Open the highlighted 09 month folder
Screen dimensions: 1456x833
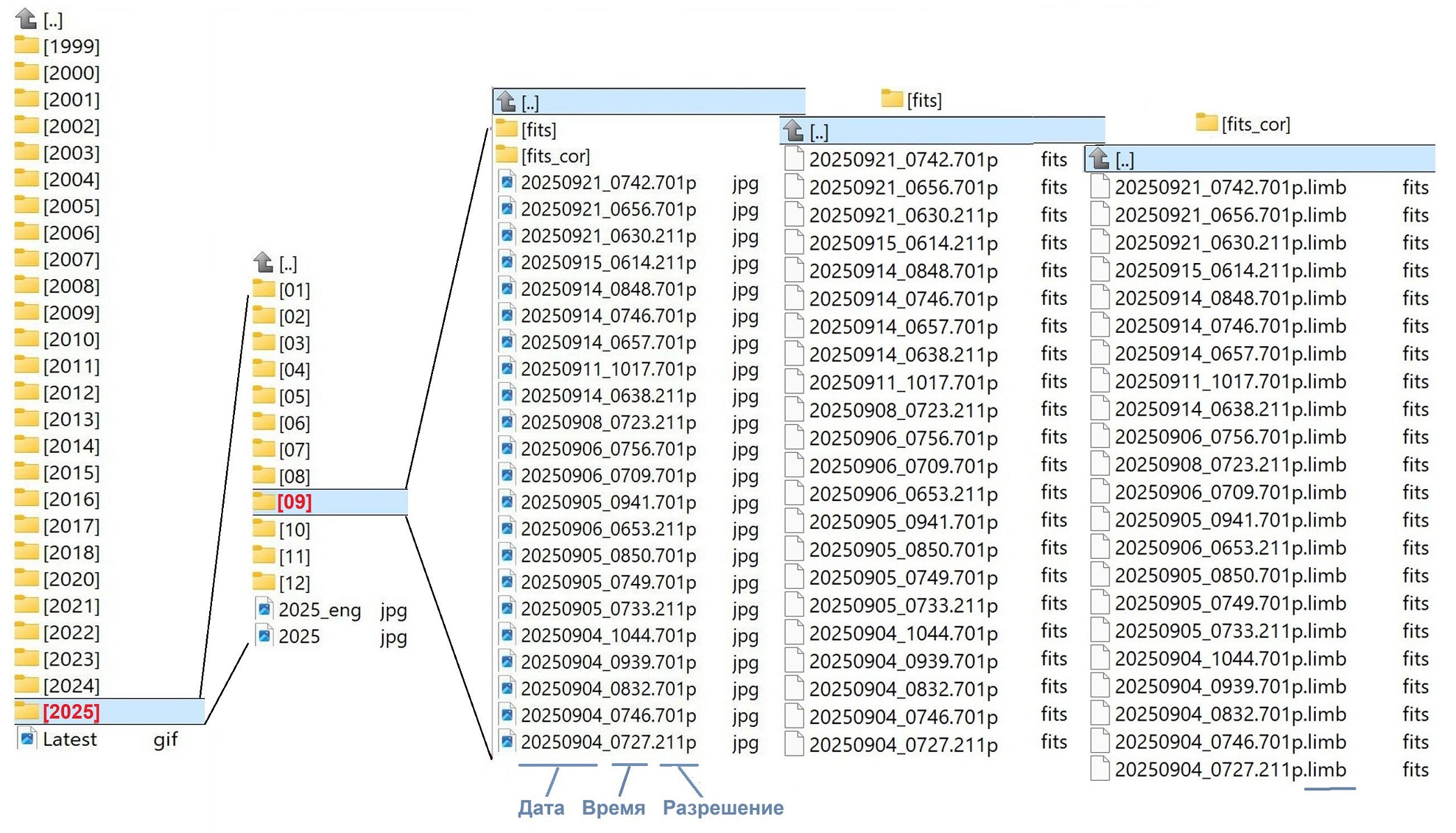[x=294, y=502]
